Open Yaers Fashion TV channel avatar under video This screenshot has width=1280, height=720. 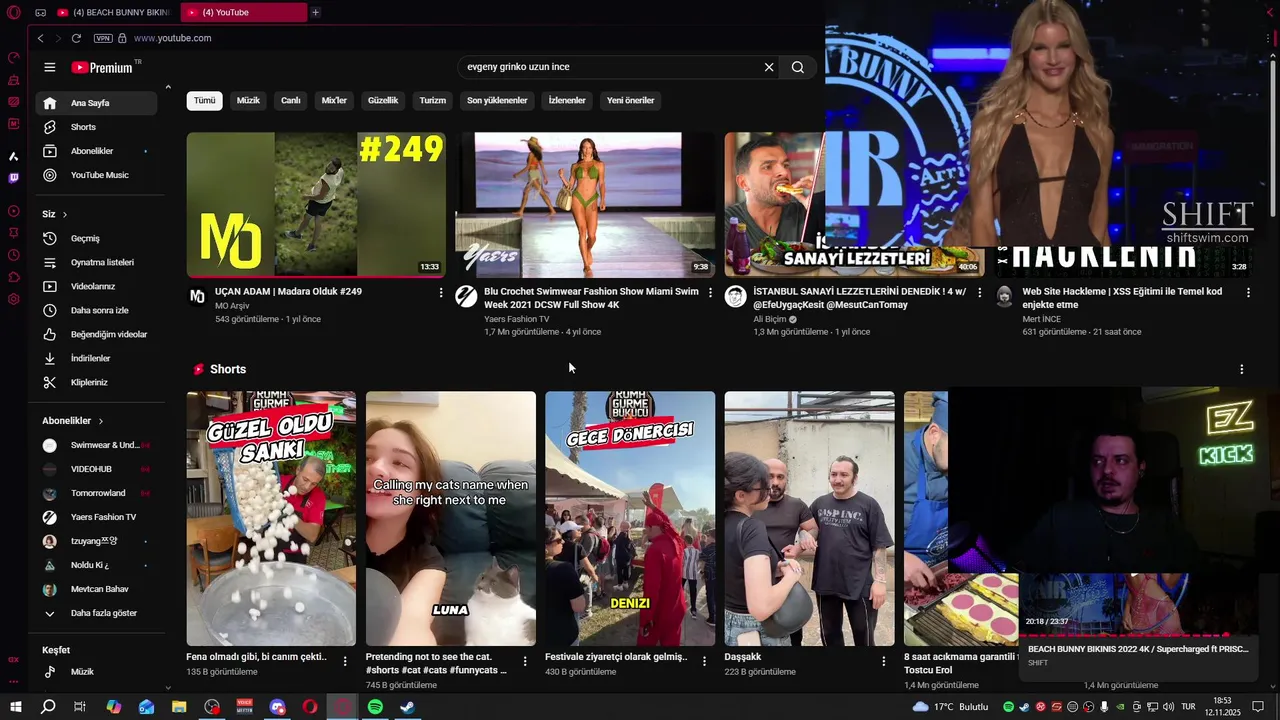click(466, 296)
